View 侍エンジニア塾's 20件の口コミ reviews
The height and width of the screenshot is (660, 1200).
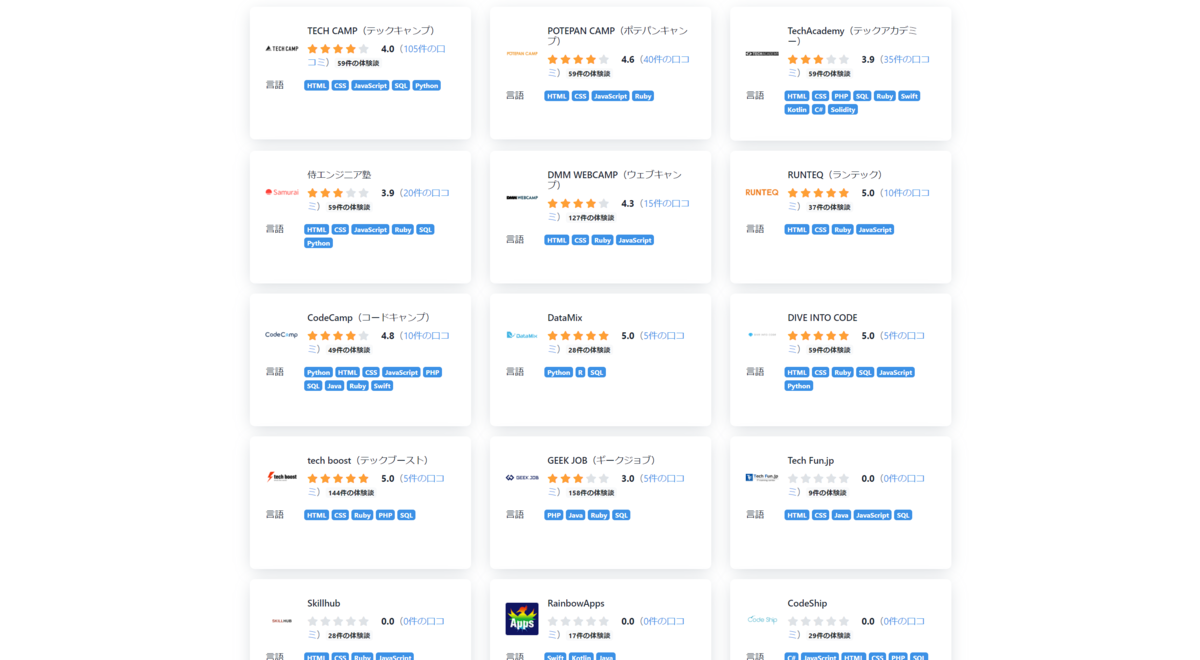tap(378, 199)
